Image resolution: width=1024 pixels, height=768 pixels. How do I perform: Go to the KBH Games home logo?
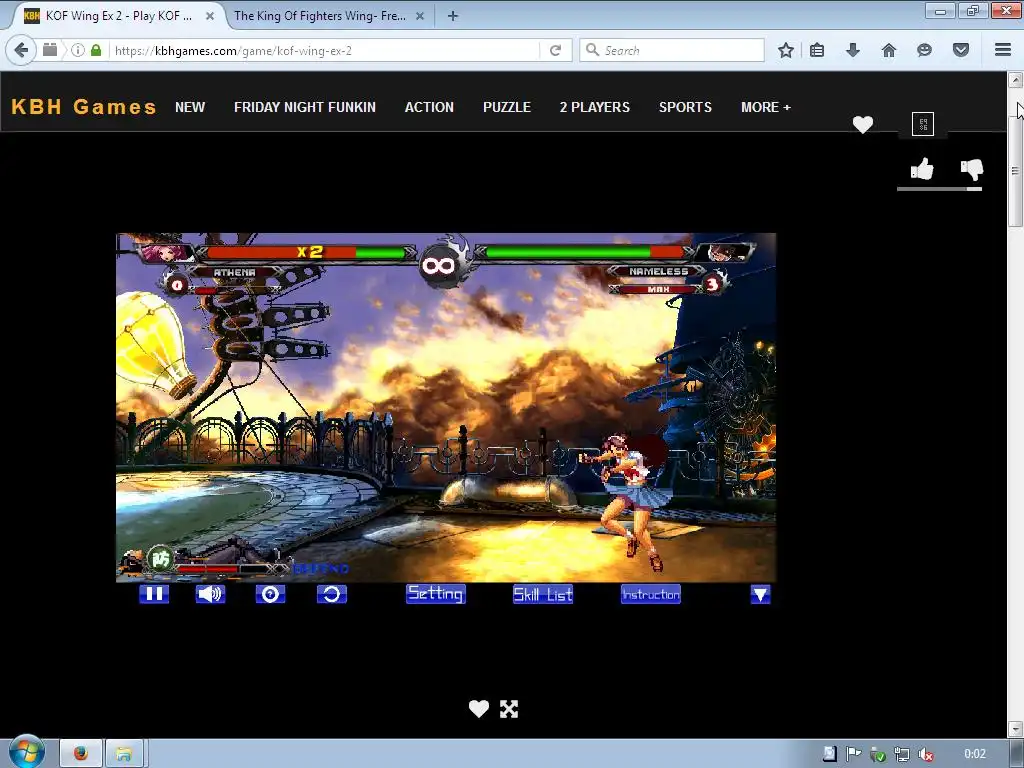(x=84, y=106)
